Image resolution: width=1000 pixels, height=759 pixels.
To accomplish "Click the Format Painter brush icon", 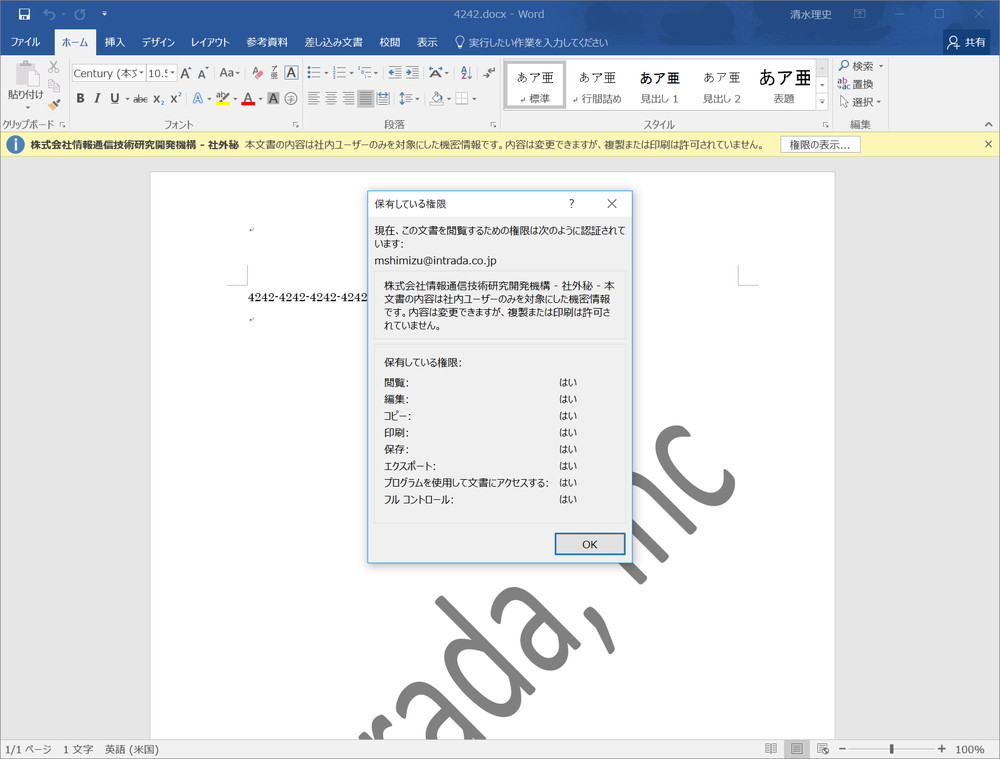I will point(54,105).
